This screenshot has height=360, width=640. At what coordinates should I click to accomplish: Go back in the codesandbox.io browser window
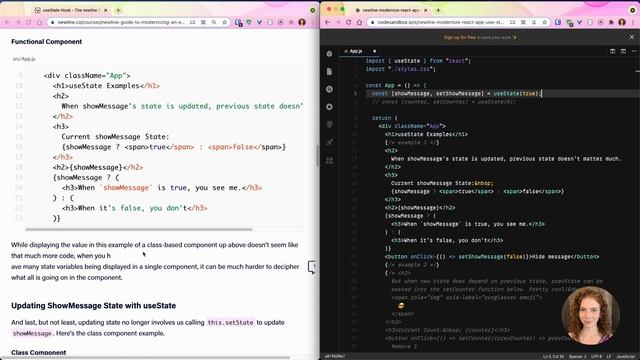(328, 22)
